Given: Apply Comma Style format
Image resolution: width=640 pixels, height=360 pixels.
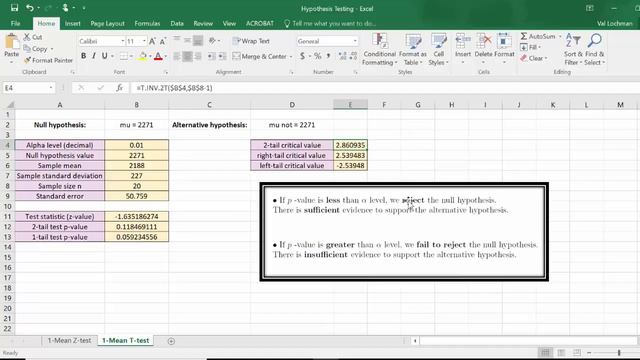Looking at the screenshot, I should tap(329, 56).
